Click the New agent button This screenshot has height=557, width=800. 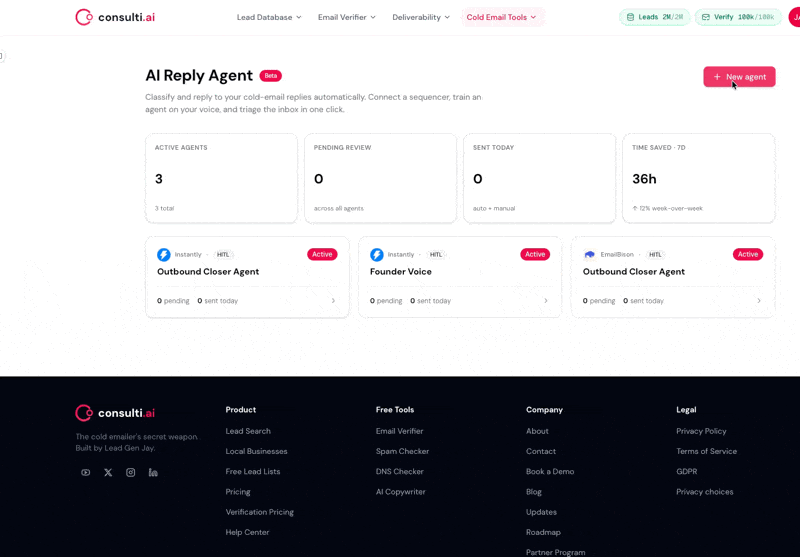739,77
